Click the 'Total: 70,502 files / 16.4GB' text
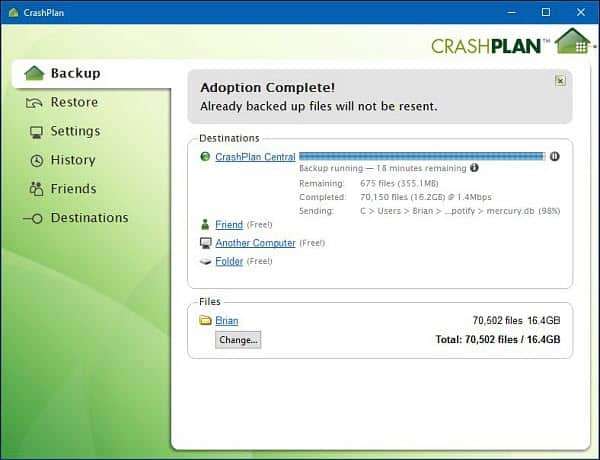This screenshot has height=460, width=600. (498, 339)
